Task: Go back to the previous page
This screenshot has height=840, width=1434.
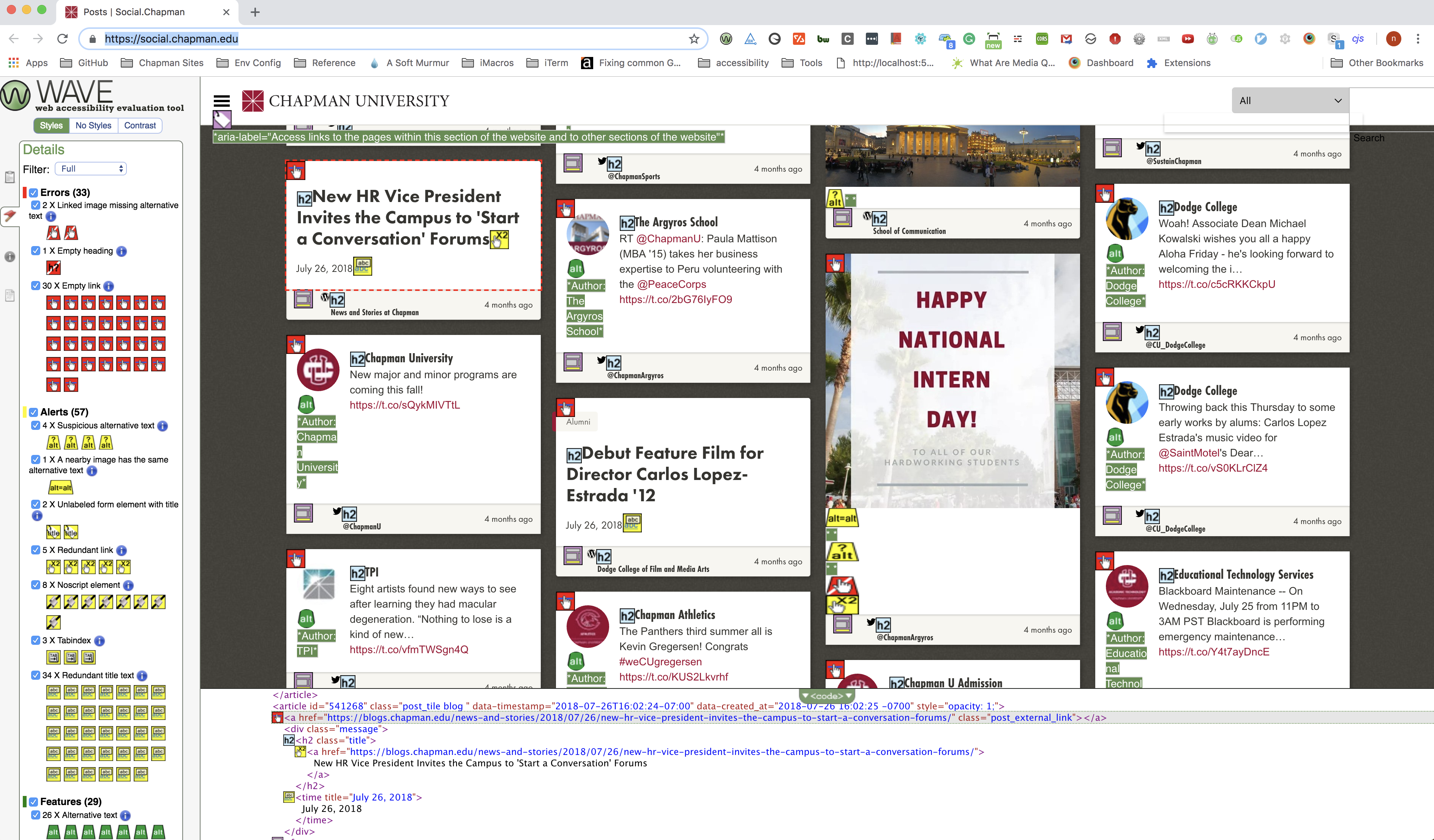Action: pyautogui.click(x=14, y=39)
